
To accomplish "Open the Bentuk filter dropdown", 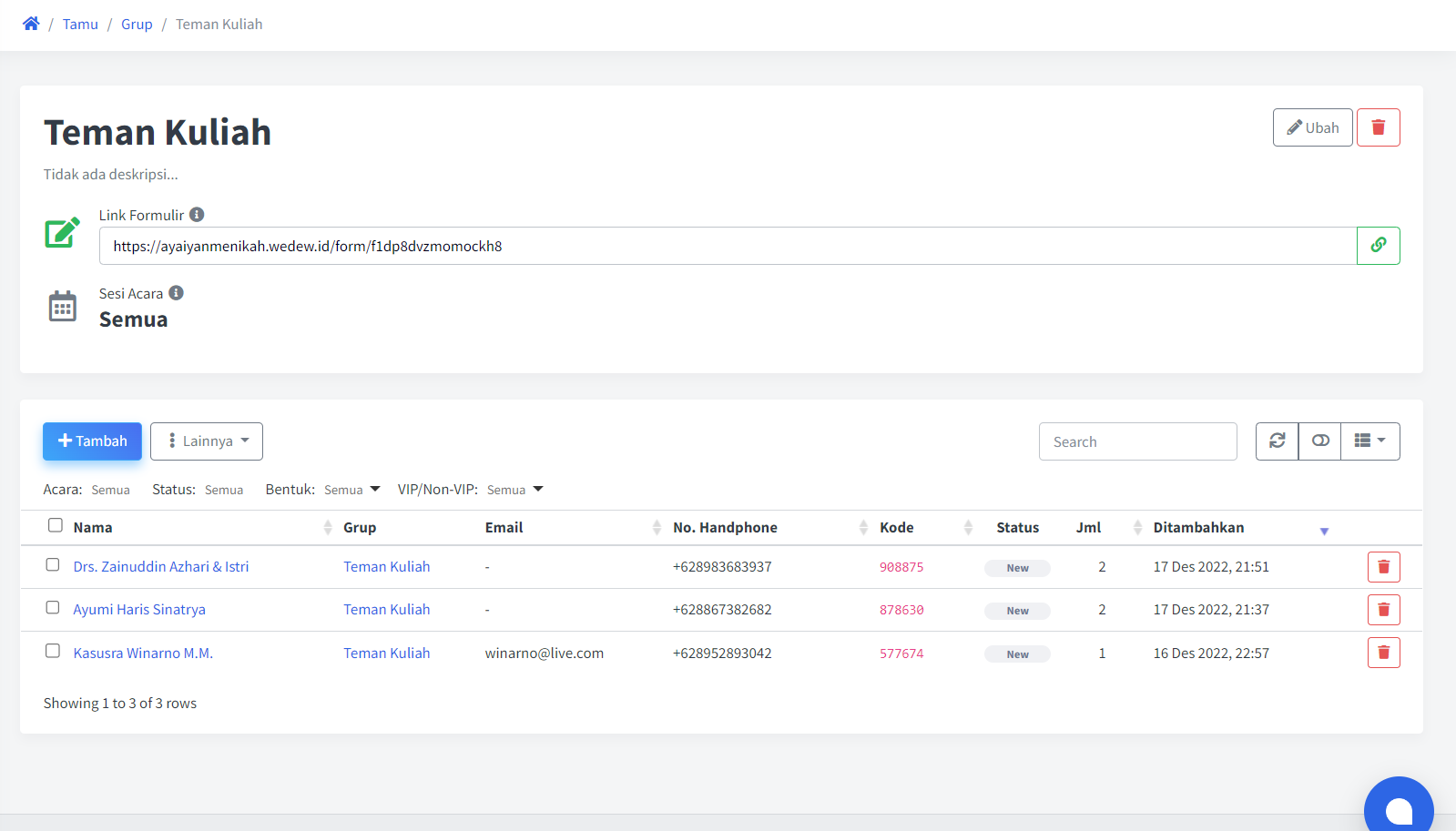I will pyautogui.click(x=352, y=490).
